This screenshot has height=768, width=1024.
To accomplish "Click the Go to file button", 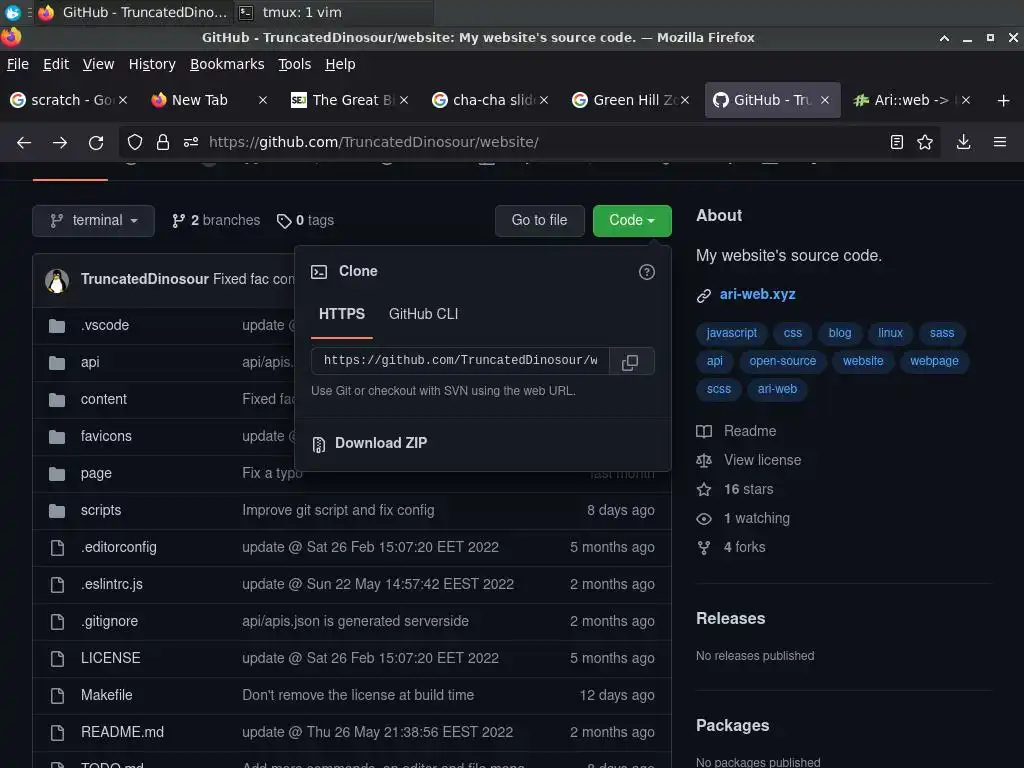I will point(539,221).
